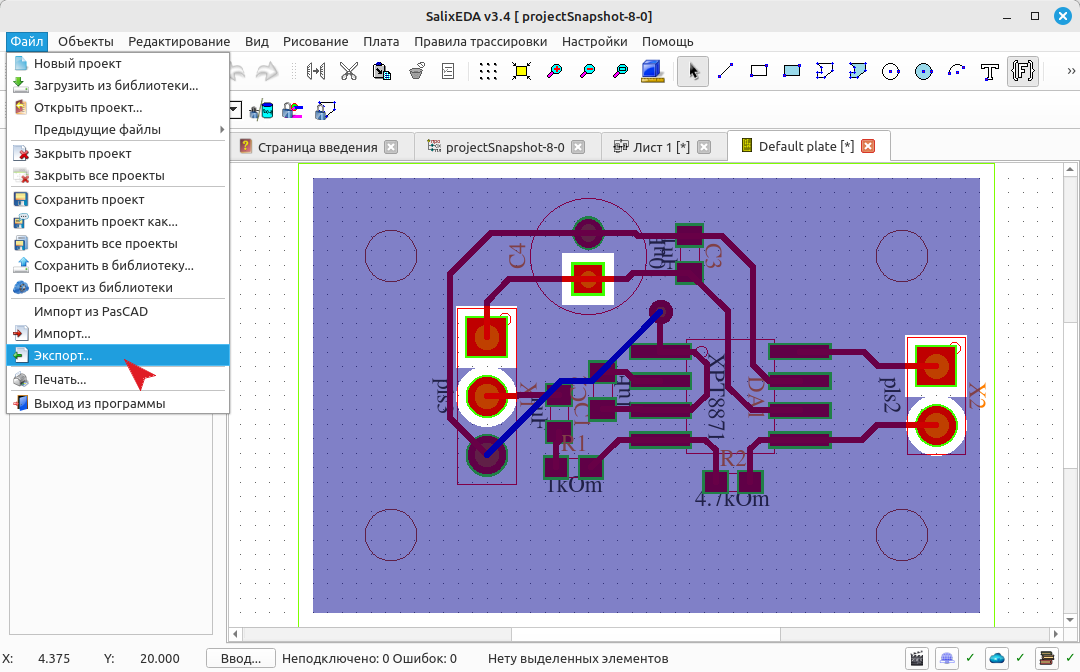The height and width of the screenshot is (672, 1080).
Task: Click the stacked books status icon
Action: pyautogui.click(x=1046, y=658)
